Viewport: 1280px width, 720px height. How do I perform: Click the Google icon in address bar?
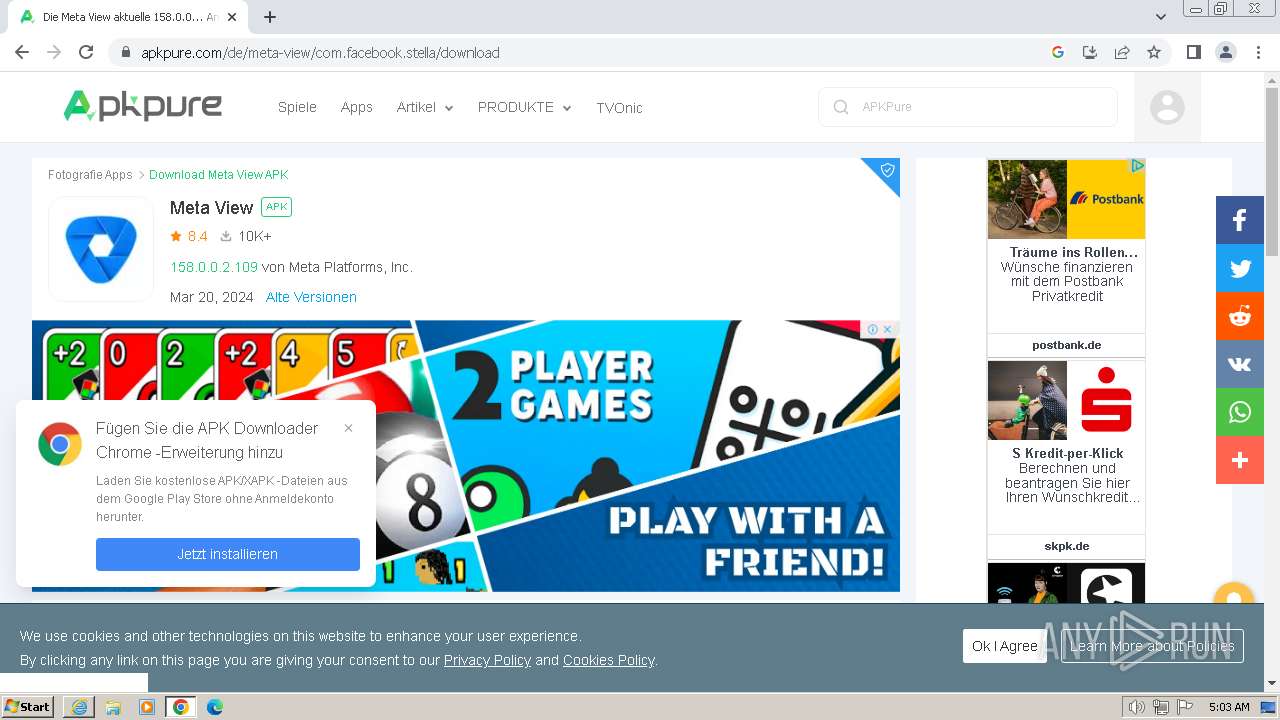1058,53
